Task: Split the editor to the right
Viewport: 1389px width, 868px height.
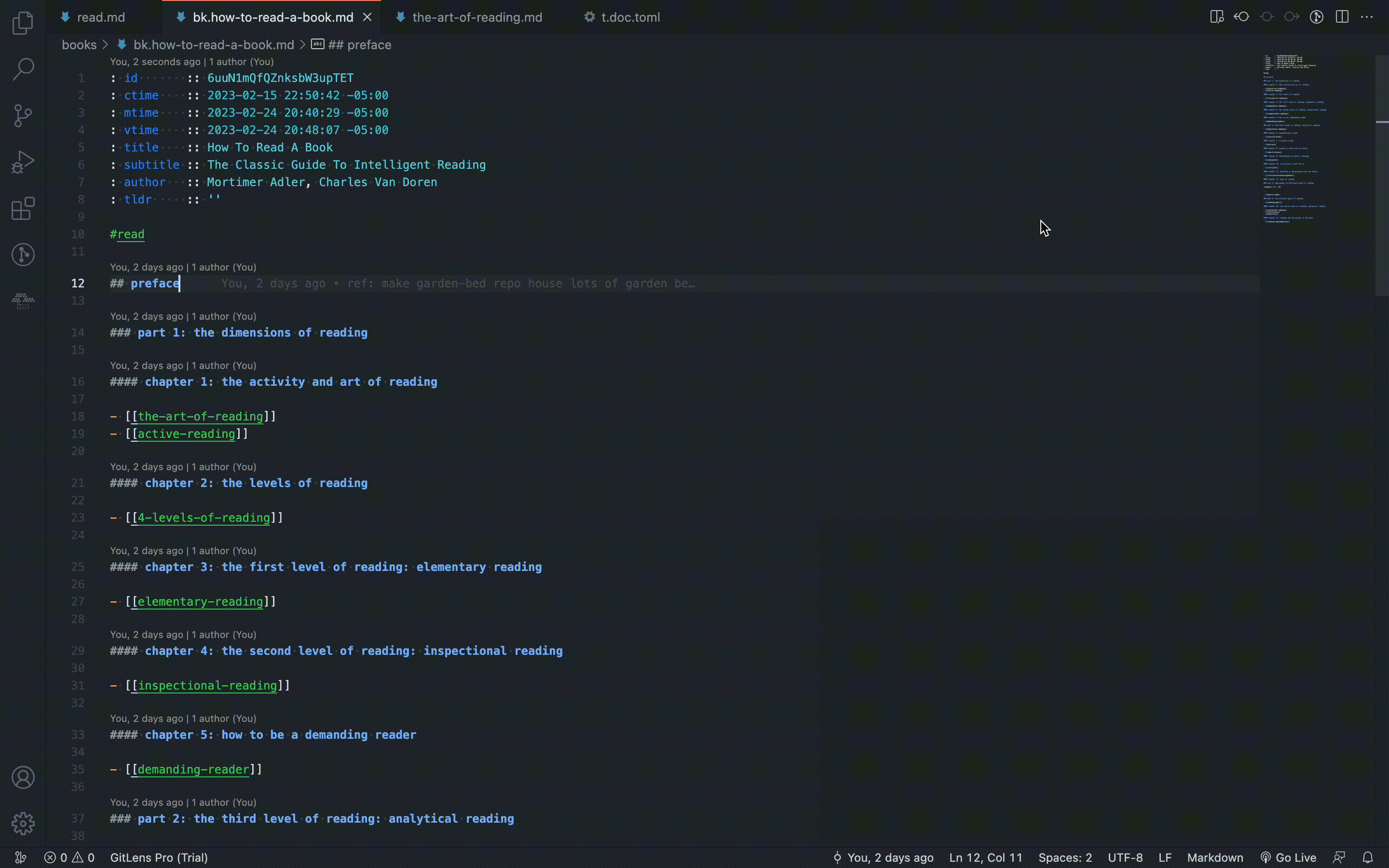Action: coord(1342,17)
